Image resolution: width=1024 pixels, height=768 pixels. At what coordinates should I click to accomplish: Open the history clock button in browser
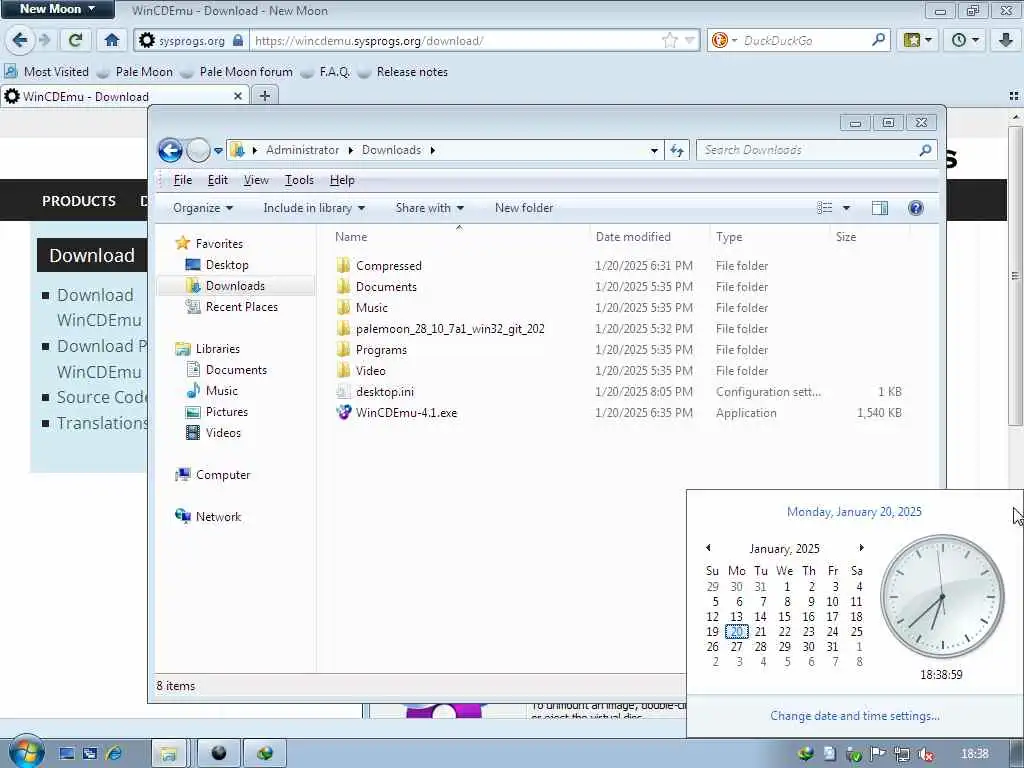pyautogui.click(x=965, y=40)
